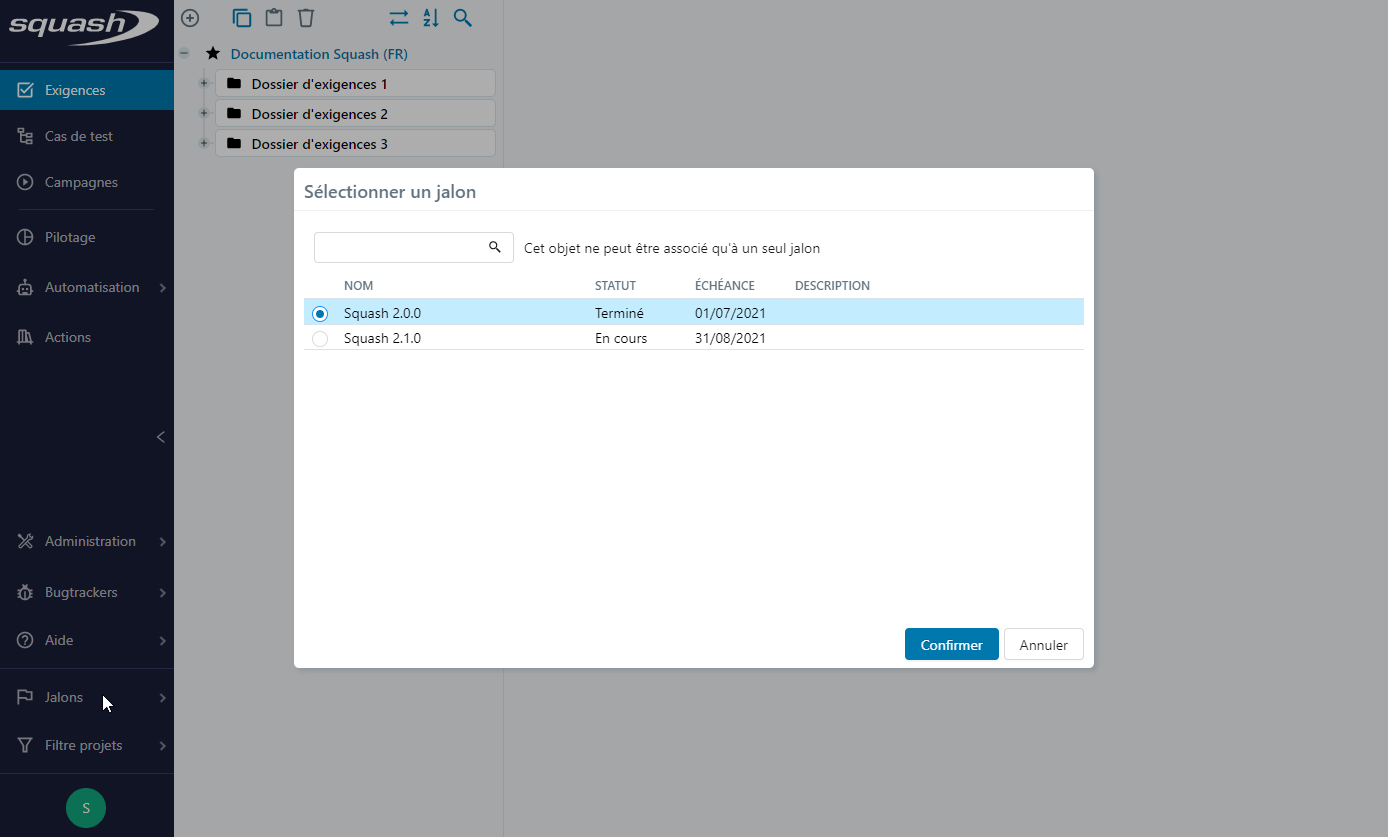Click the green user avatar S
This screenshot has height=837, width=1388.
[x=86, y=808]
